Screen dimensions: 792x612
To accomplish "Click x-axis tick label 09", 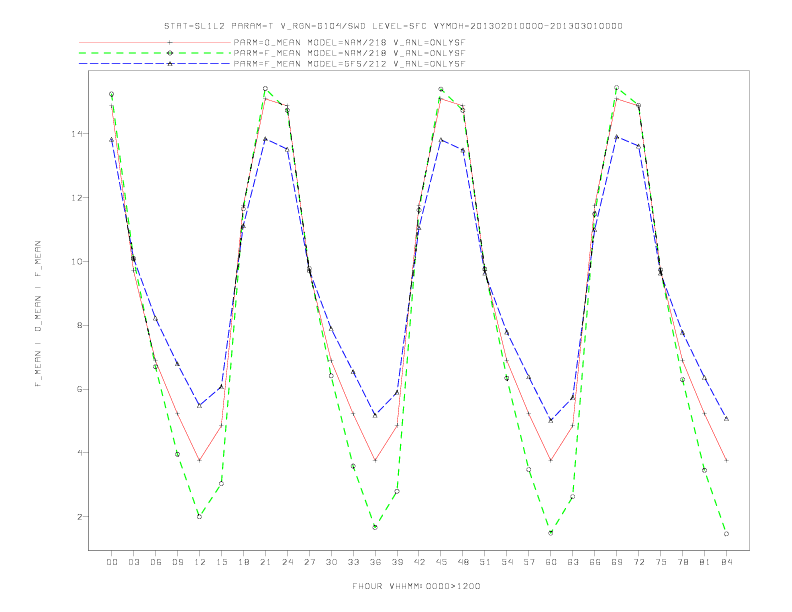I will coord(177,562).
